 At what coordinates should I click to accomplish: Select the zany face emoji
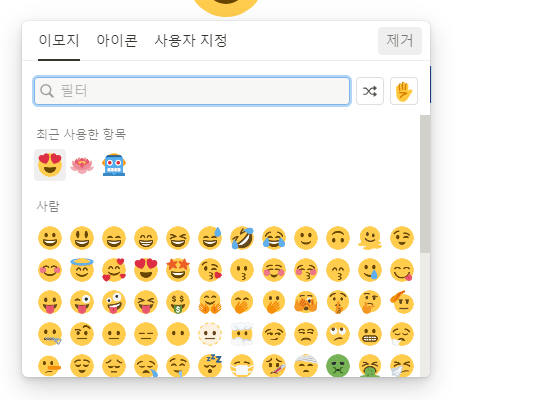click(x=114, y=302)
